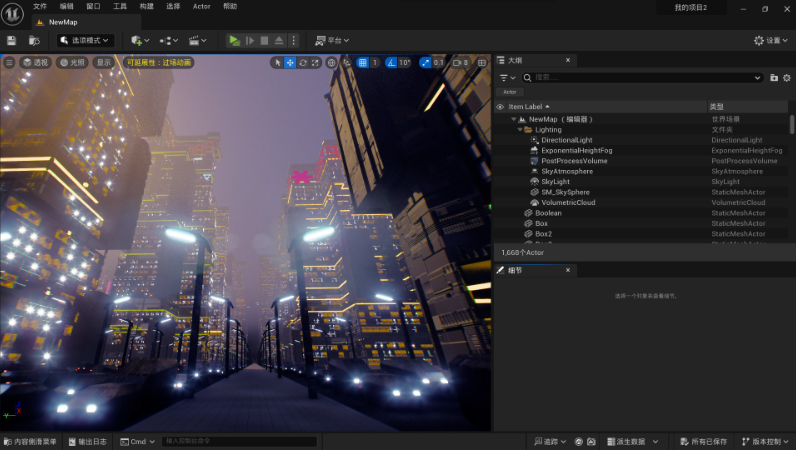Open the selection mode dropdown (选项模式)
Viewport: 796px width, 450px height.
85,40
